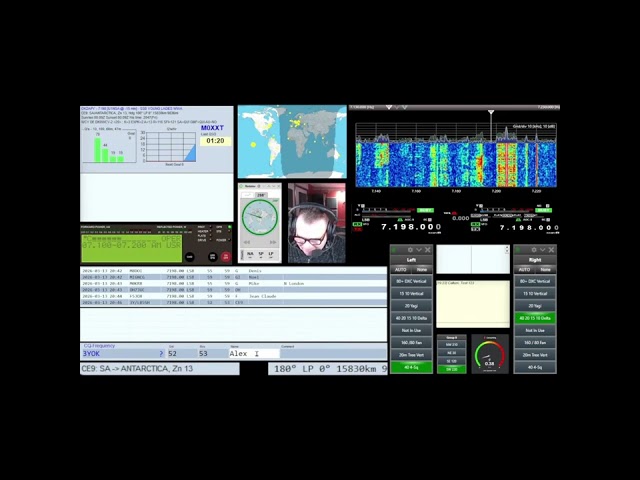Click the Rcv report field showing 53
This screenshot has height=480, width=640.
click(213, 353)
